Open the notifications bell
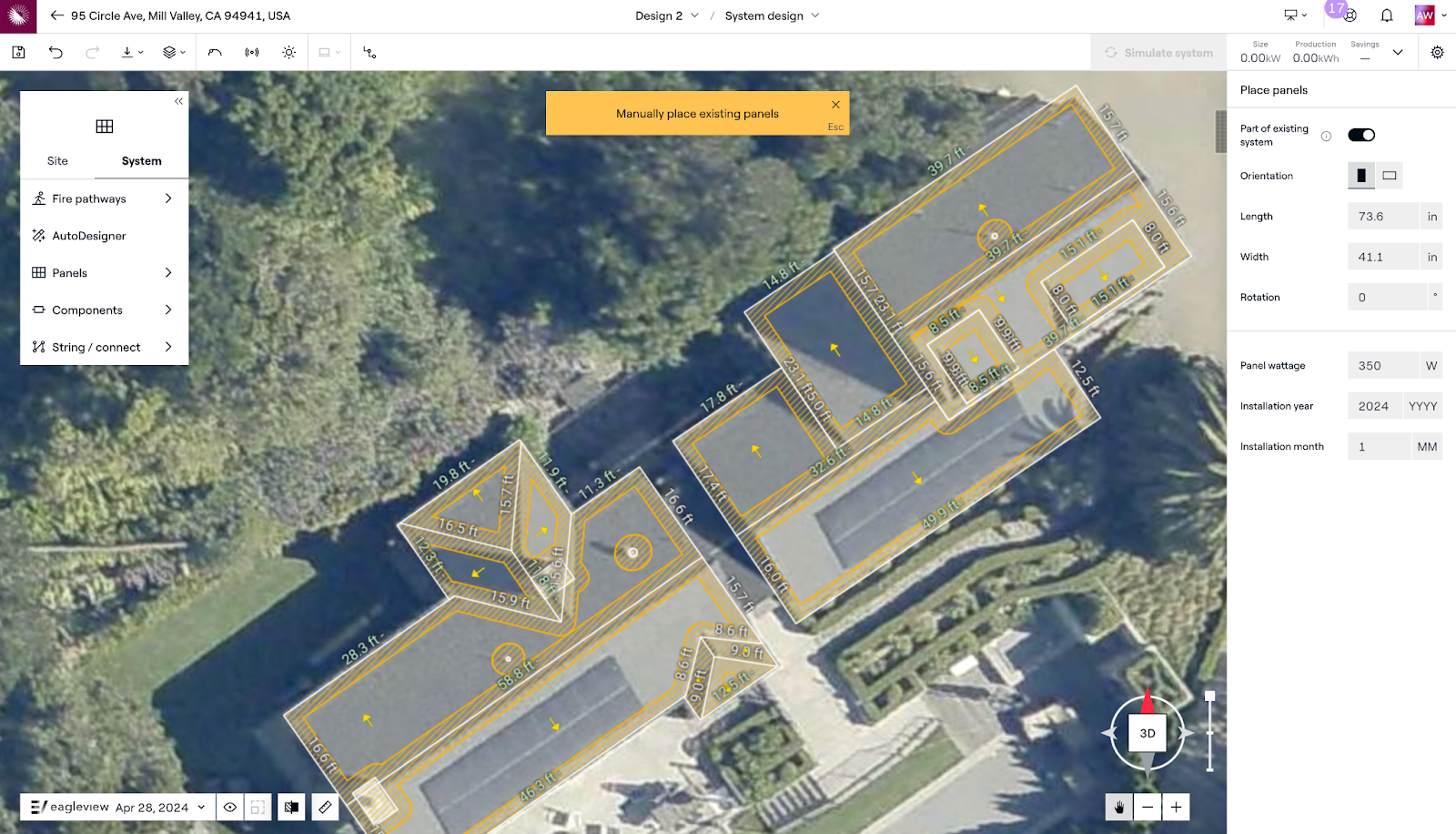 pyautogui.click(x=1387, y=15)
